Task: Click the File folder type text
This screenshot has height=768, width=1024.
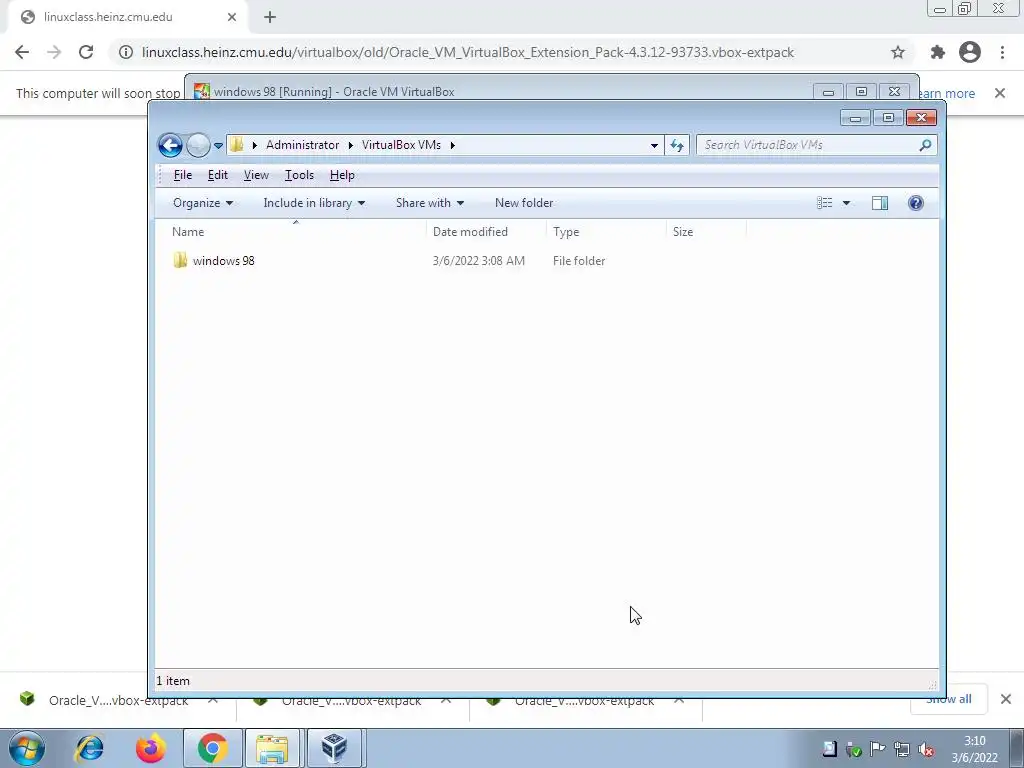Action: tap(579, 261)
